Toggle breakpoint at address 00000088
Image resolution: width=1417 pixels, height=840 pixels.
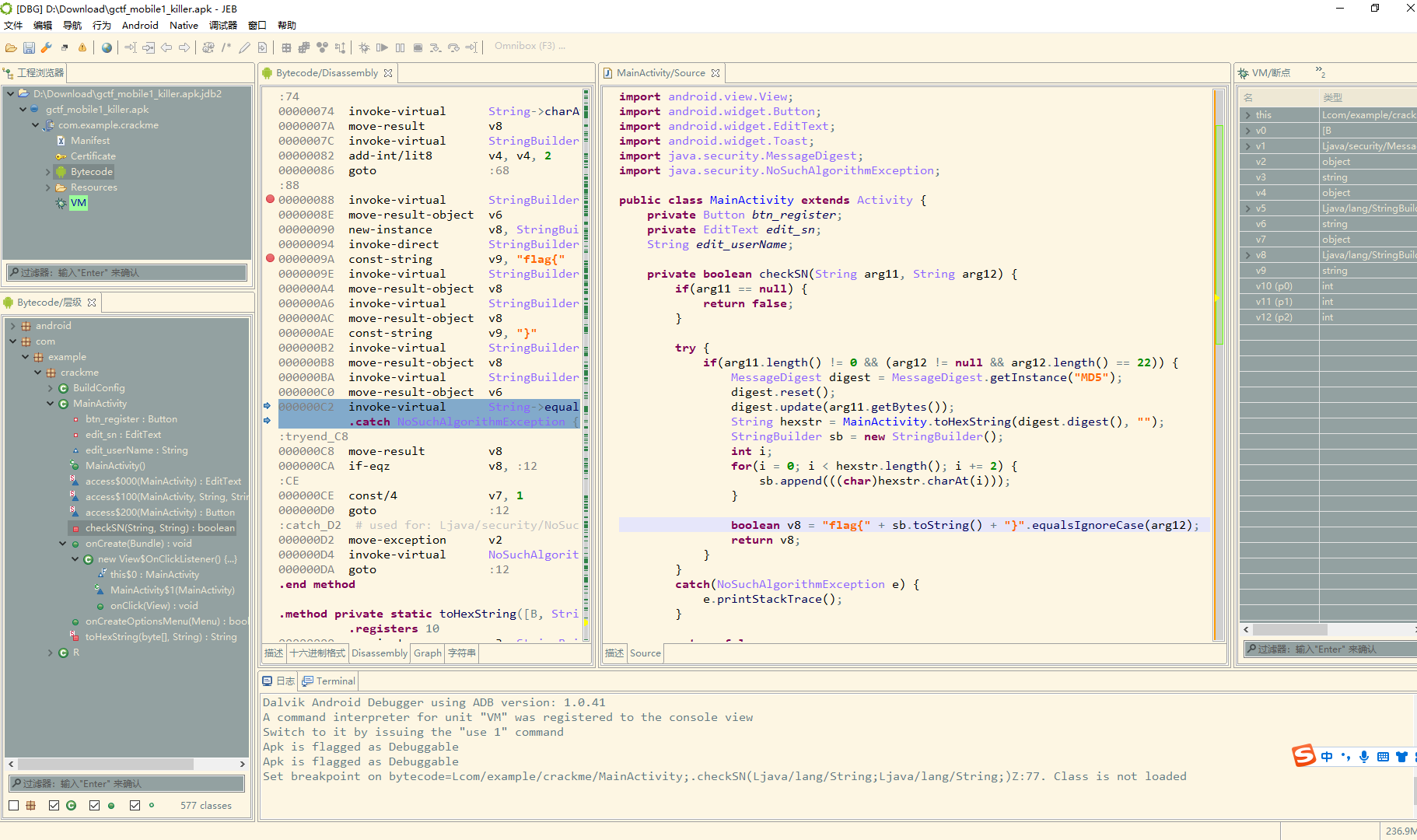[270, 199]
